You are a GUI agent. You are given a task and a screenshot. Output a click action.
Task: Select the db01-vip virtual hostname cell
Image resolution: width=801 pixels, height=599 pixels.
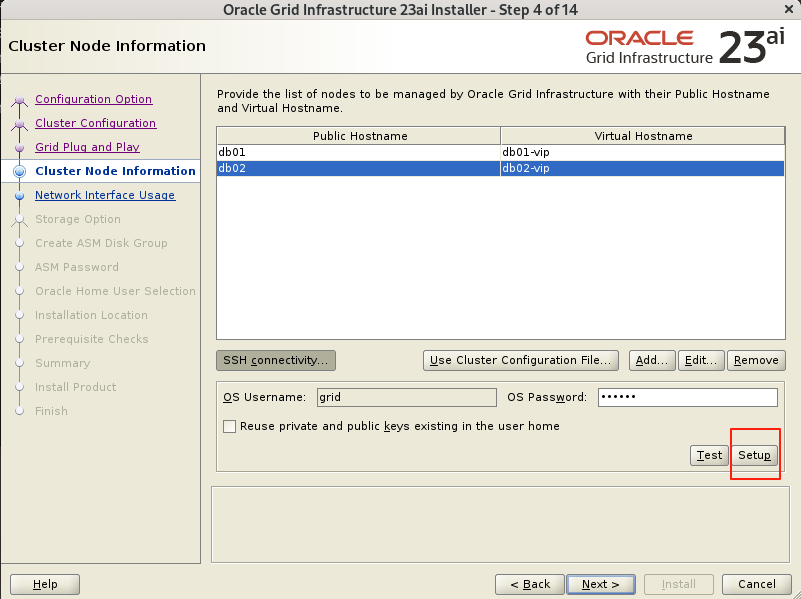click(x=643, y=152)
